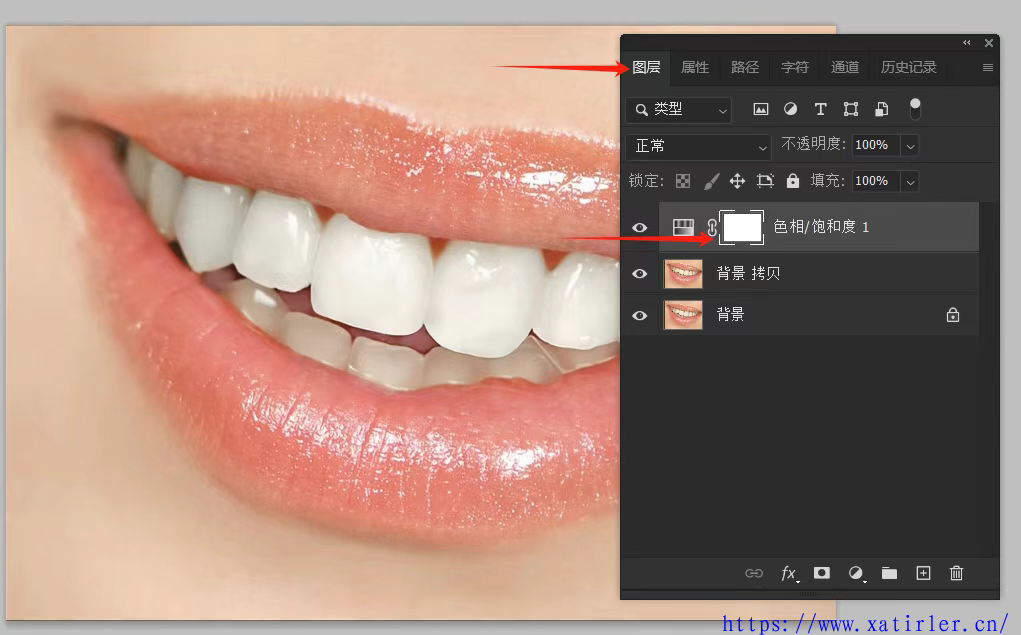Expand the 不透明度 opacity dropdown arrow
The height and width of the screenshot is (635, 1021).
click(x=910, y=146)
